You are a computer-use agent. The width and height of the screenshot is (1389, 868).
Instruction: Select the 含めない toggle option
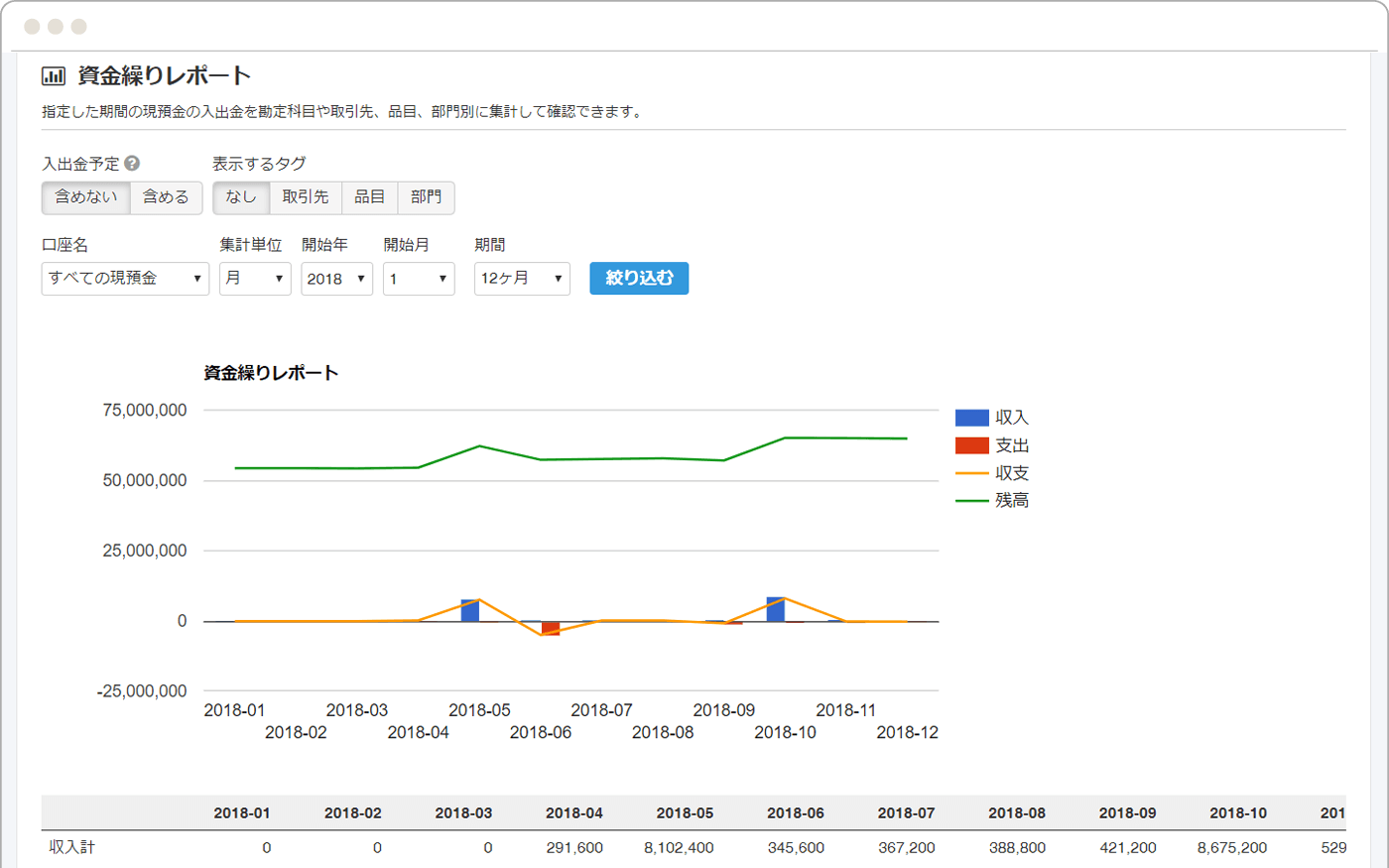86,197
